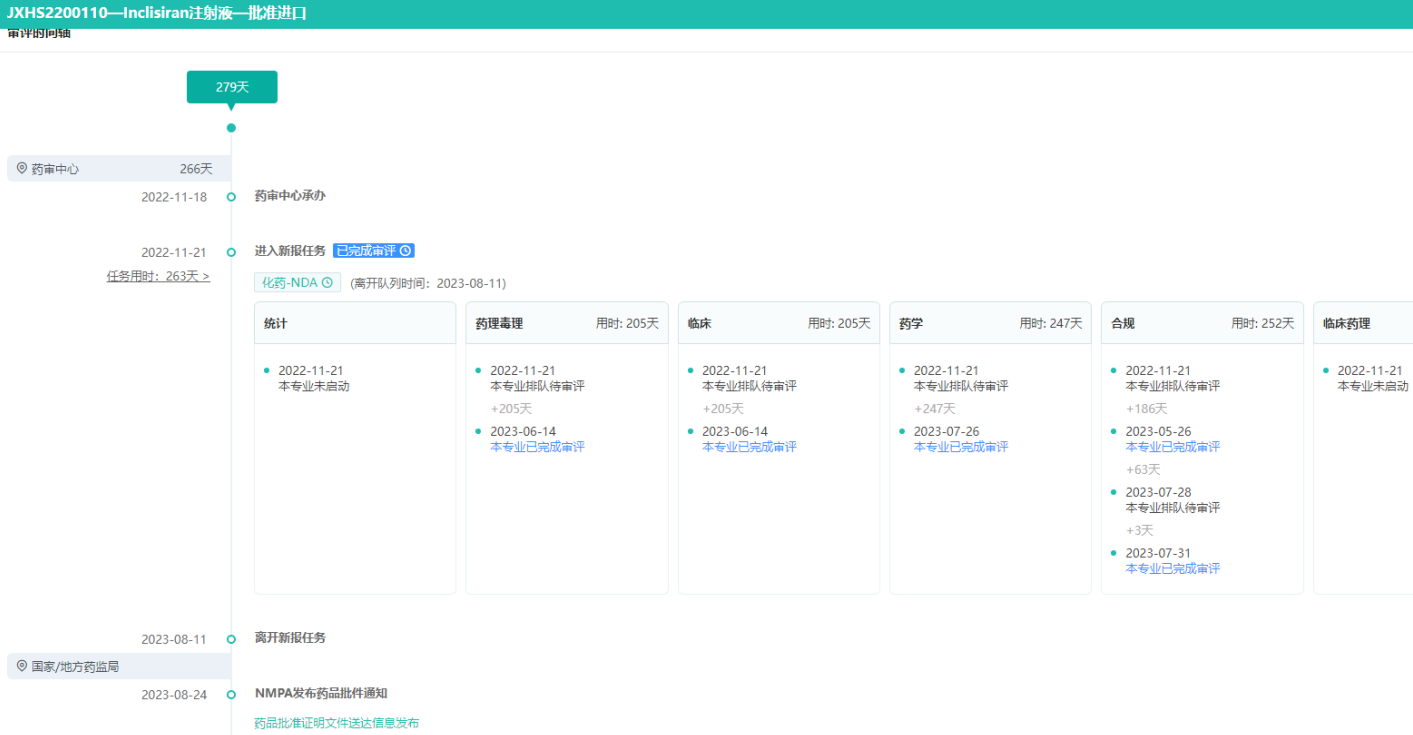
Task: Open the 药品批准证明文件送达信息发布 link
Action: pos(336,723)
